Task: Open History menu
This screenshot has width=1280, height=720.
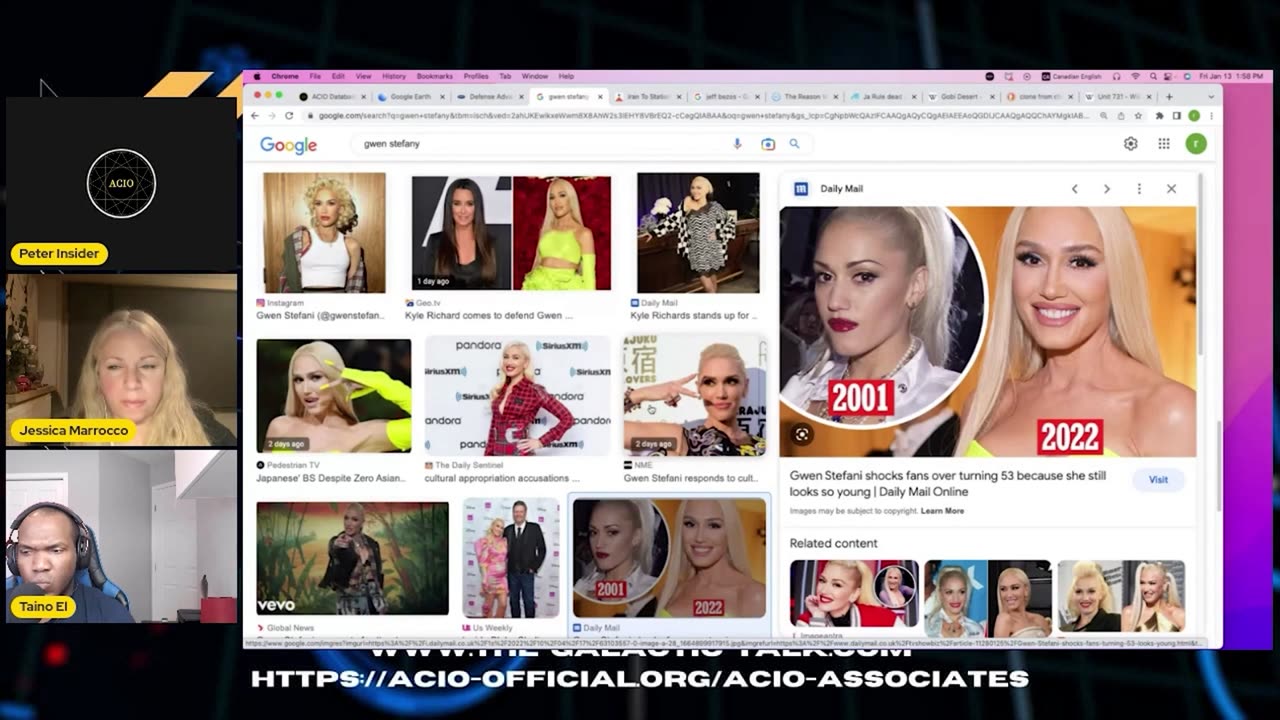Action: pyautogui.click(x=394, y=76)
